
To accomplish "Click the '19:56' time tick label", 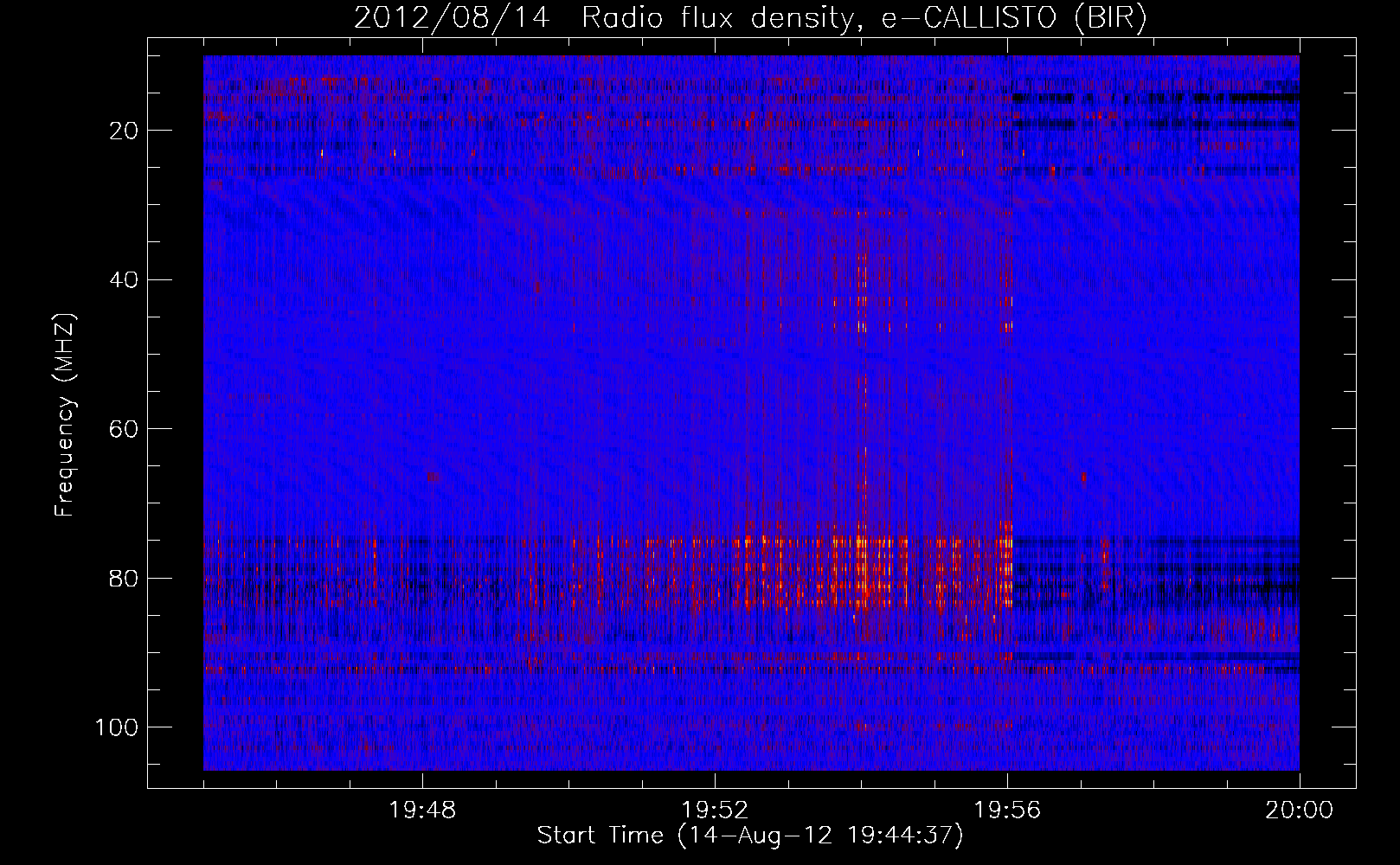I will click(x=1007, y=811).
